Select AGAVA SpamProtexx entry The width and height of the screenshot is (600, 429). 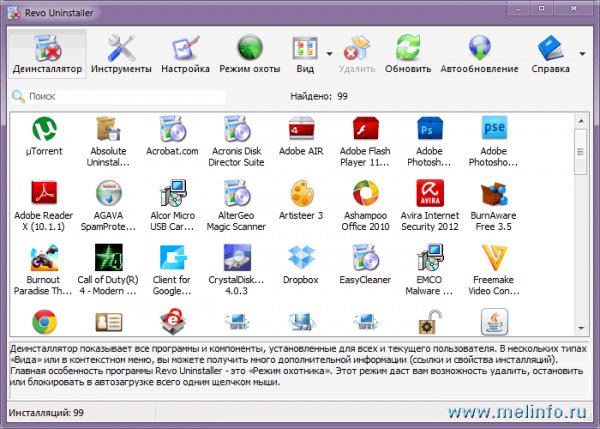click(108, 206)
